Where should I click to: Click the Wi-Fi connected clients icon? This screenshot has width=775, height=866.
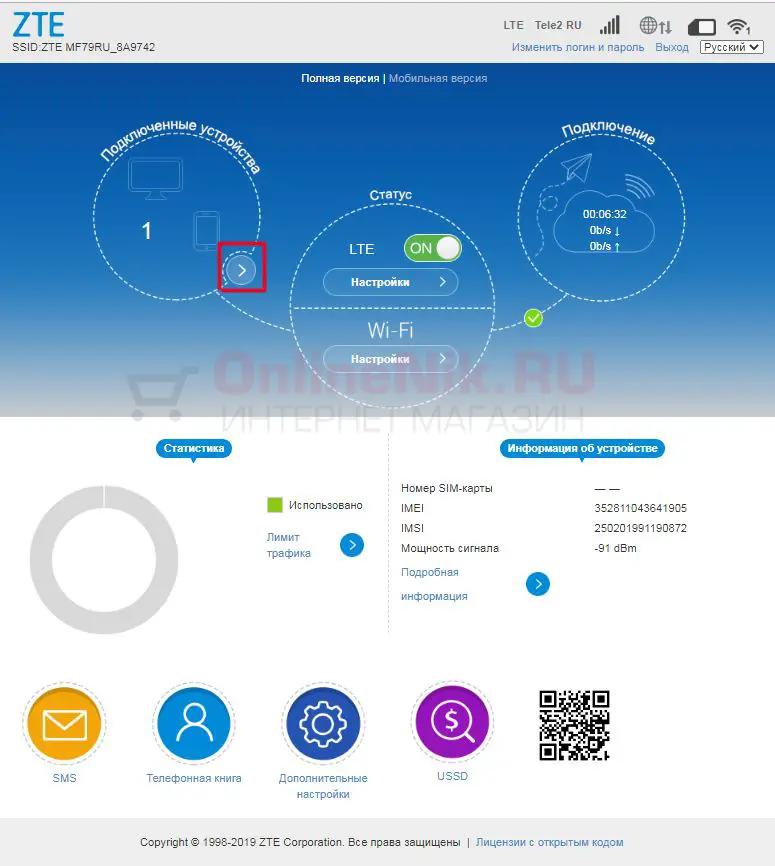point(738,26)
